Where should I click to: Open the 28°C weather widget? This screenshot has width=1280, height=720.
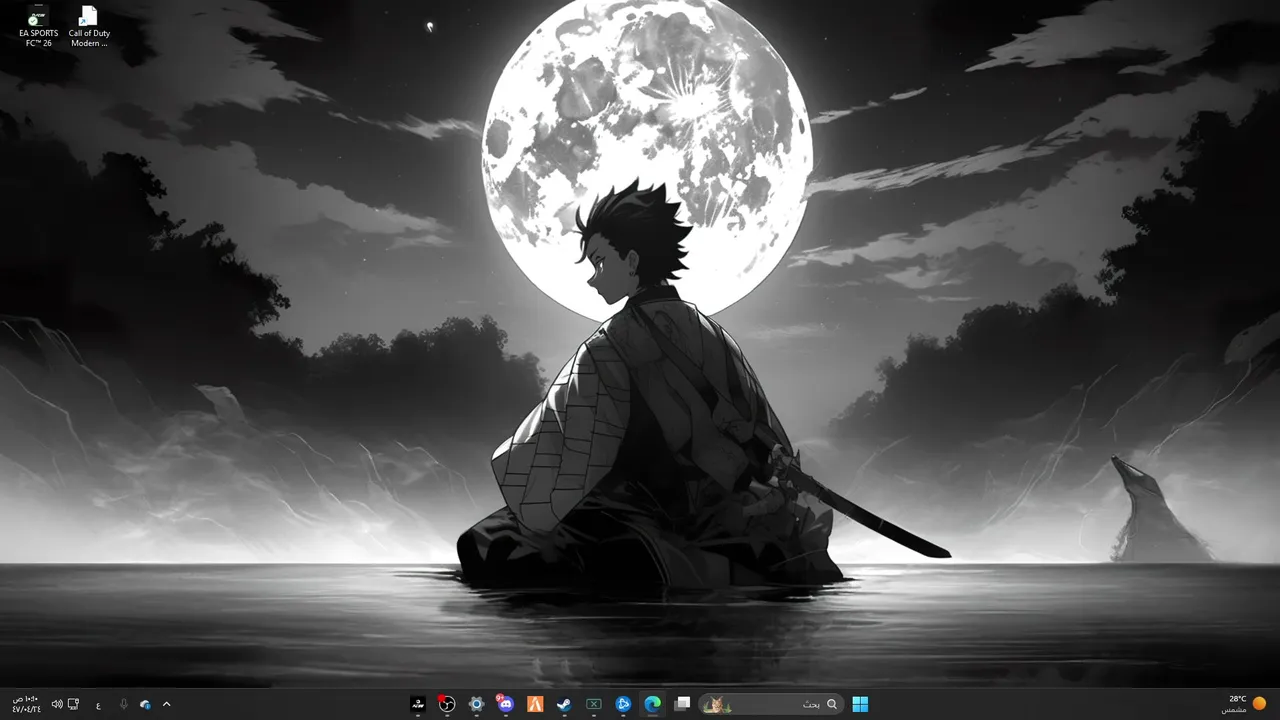coord(1244,704)
